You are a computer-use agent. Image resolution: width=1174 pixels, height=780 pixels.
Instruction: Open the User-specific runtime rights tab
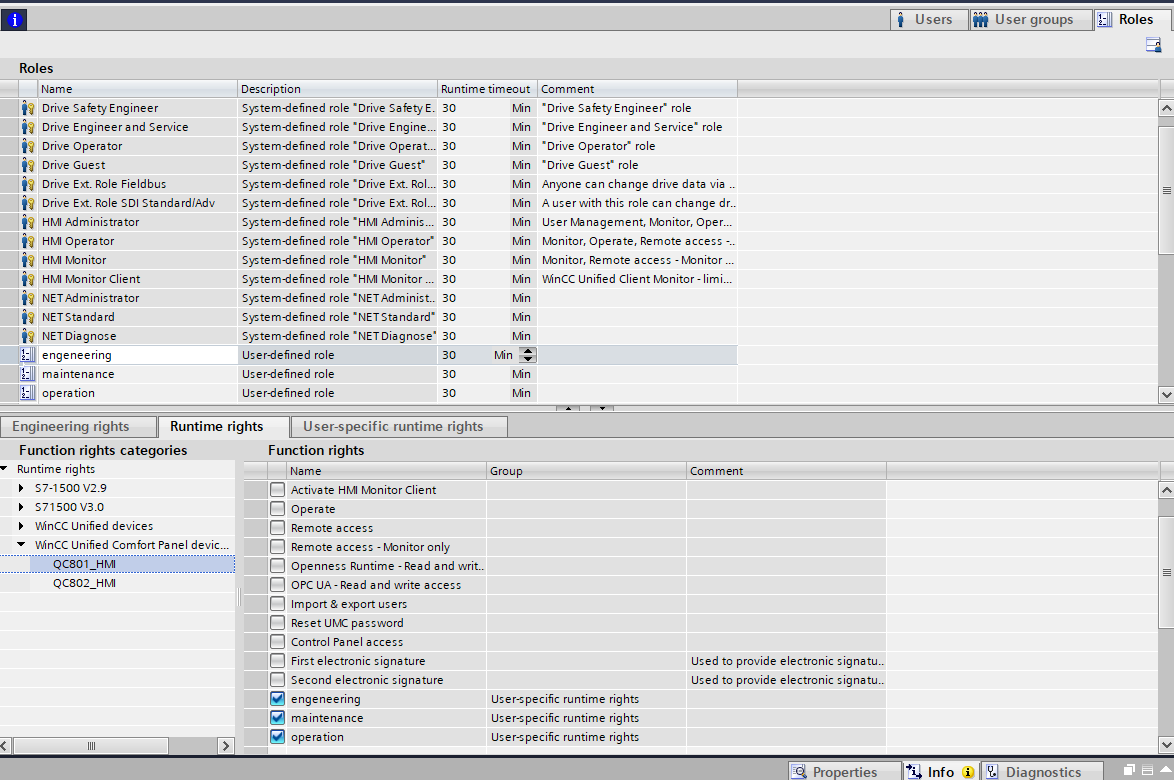pos(399,427)
